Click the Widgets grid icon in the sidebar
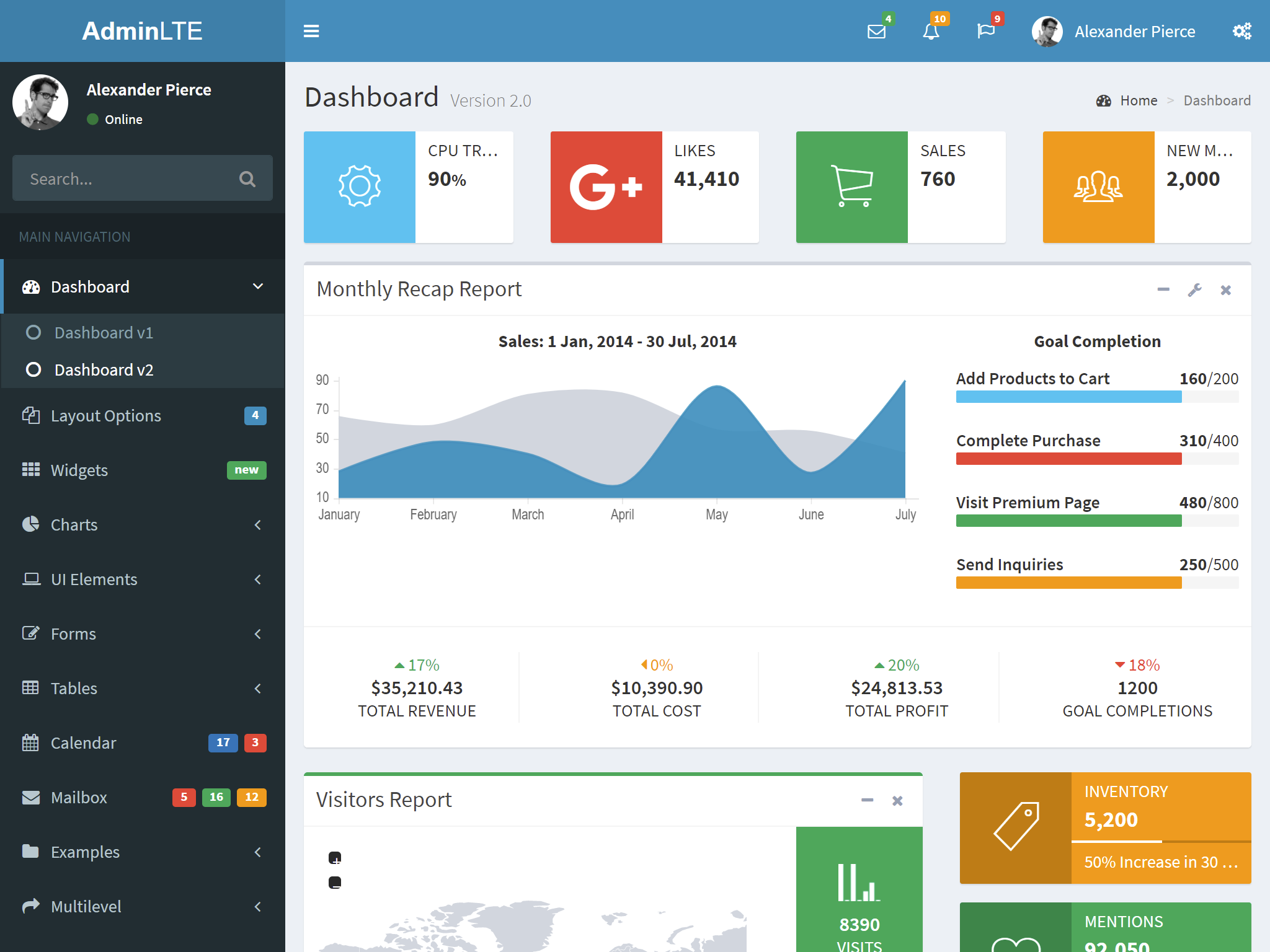The image size is (1270, 952). [x=31, y=470]
